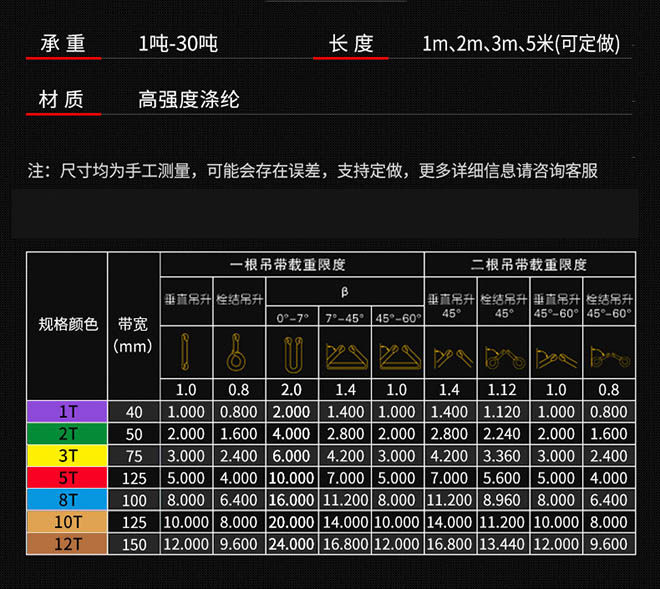This screenshot has width=660, height=589.
Task: Click the single-sling 45°–60° diagram icon
Action: (x=398, y=354)
